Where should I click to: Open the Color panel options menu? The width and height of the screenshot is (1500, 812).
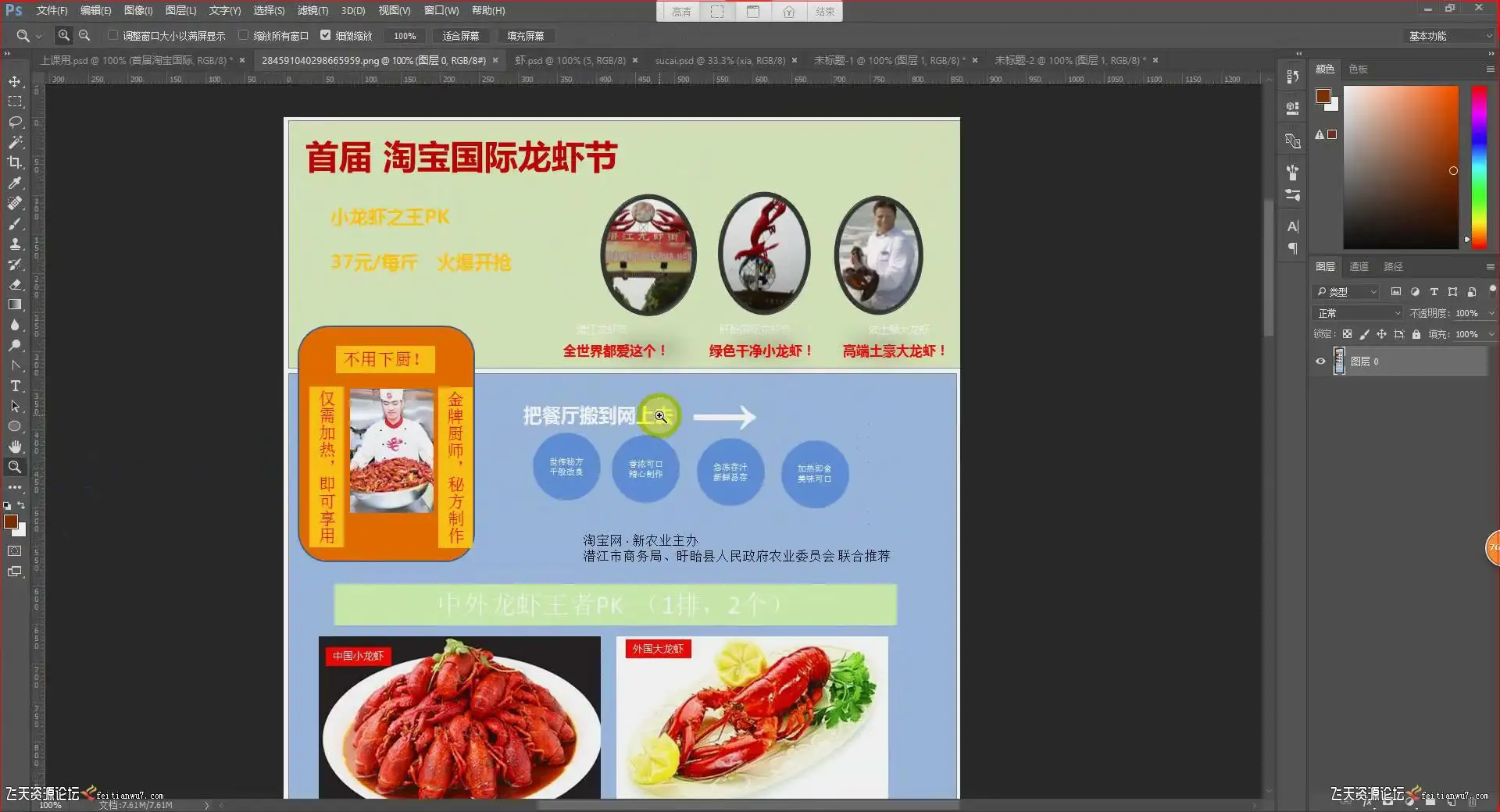(x=1490, y=69)
